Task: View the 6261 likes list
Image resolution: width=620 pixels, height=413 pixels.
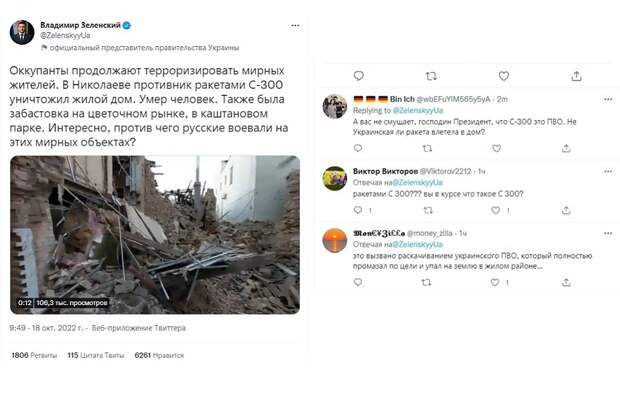Action: point(159,355)
